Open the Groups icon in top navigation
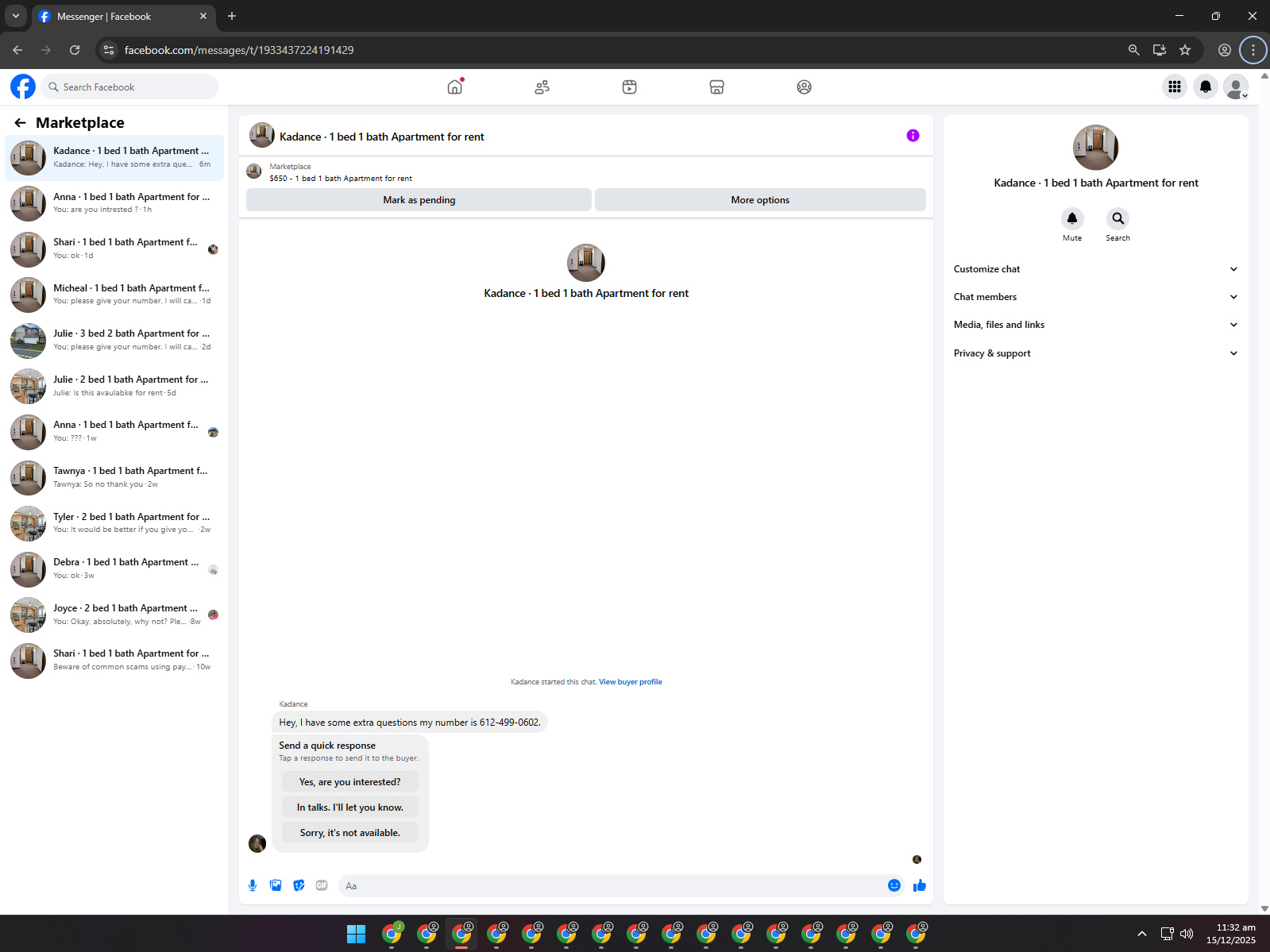This screenshot has height=952, width=1270. [x=805, y=87]
